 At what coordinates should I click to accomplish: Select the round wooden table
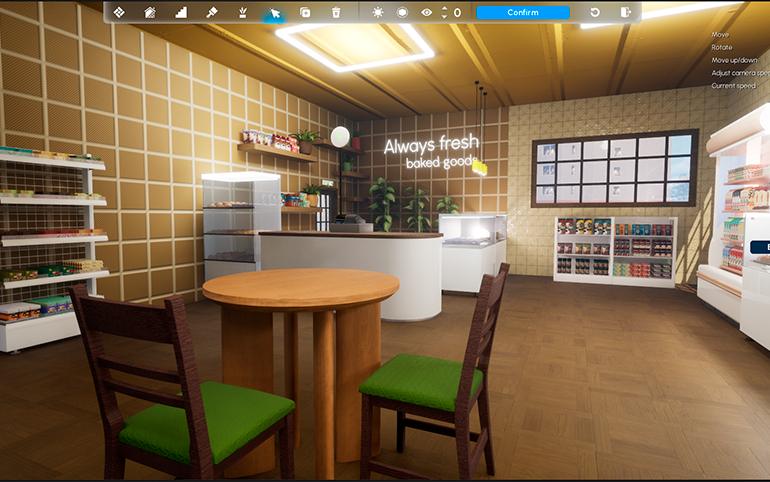[x=300, y=290]
